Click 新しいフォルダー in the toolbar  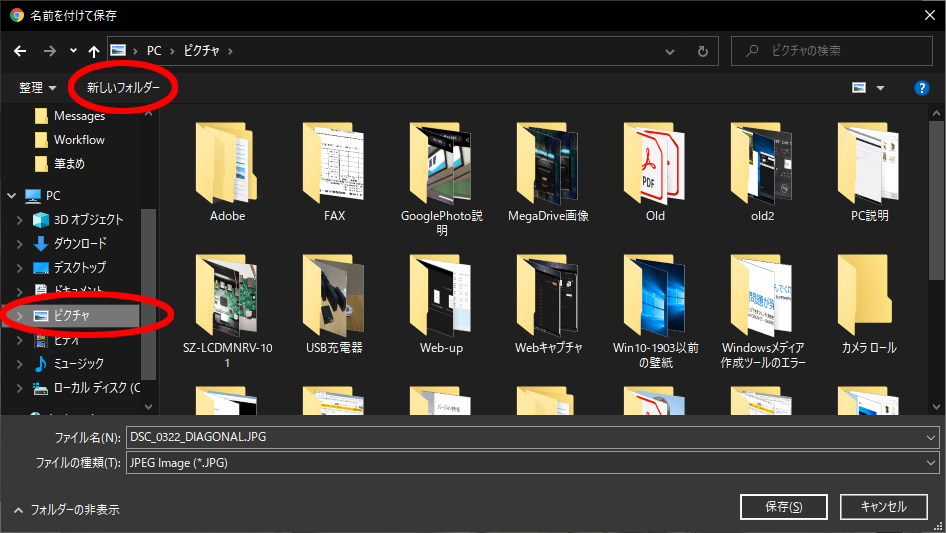tap(123, 88)
